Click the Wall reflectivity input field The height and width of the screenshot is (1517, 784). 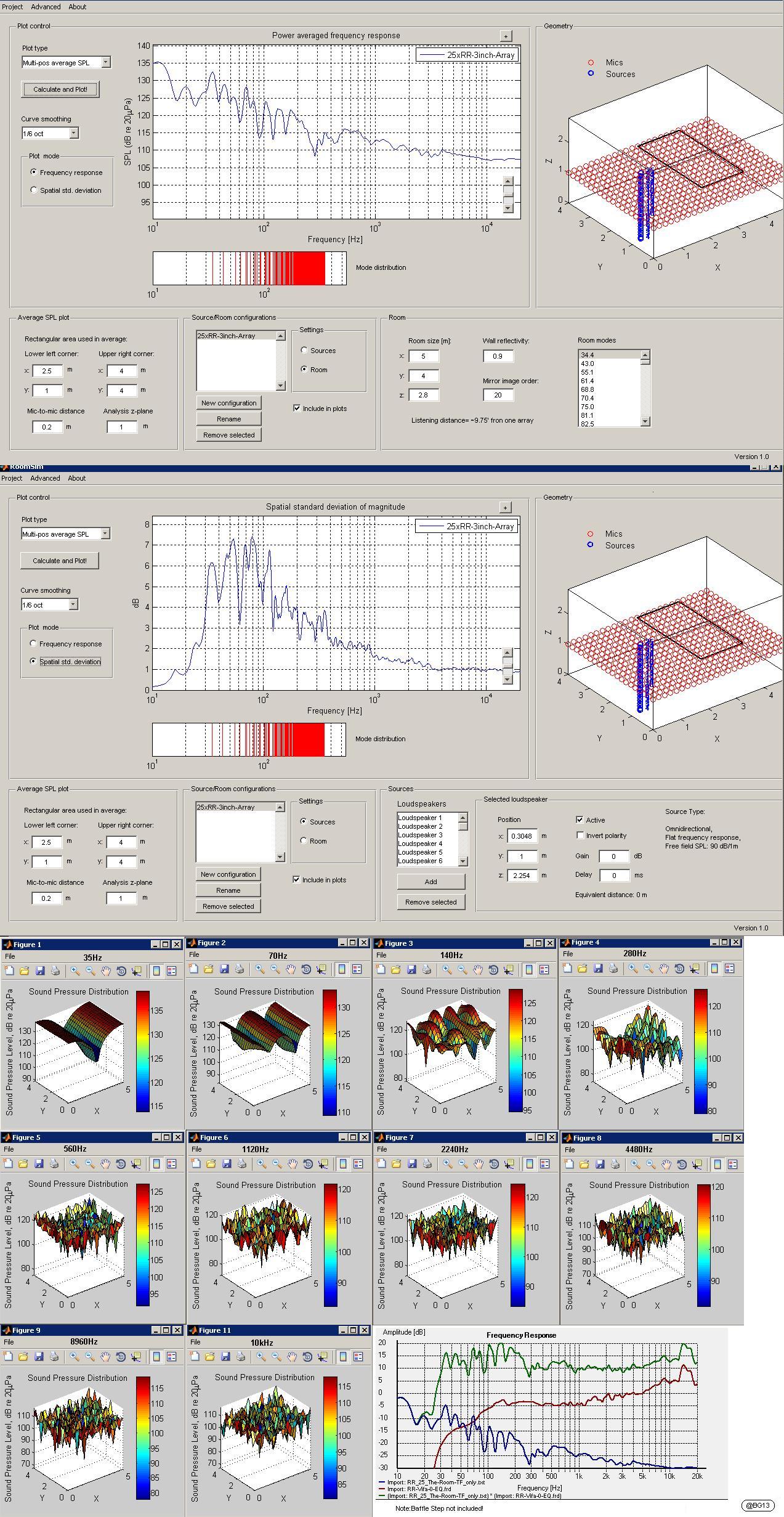pyautogui.click(x=498, y=356)
